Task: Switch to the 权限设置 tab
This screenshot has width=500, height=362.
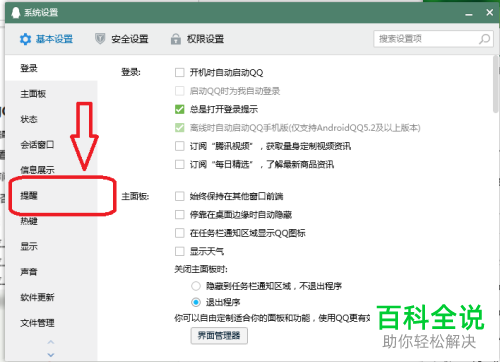Action: point(197,39)
